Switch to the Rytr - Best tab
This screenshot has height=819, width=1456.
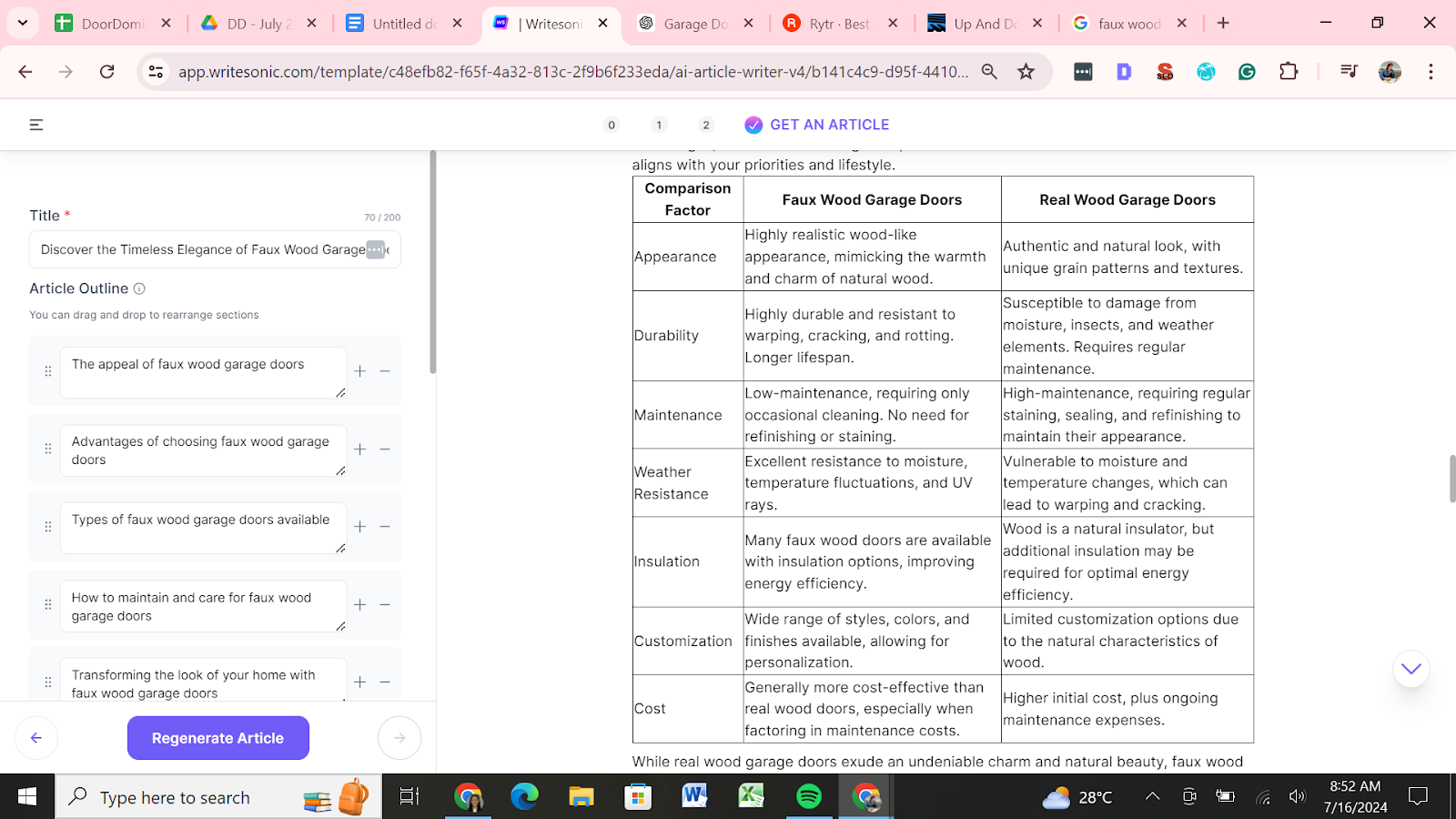coord(839,24)
